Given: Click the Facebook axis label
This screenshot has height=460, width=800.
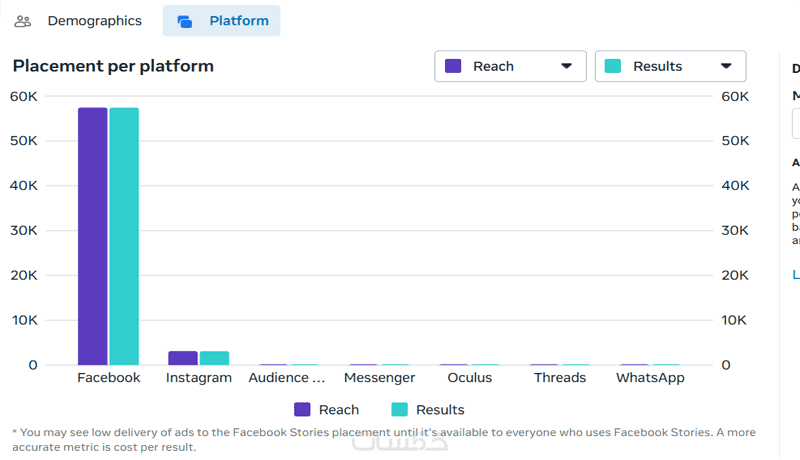Looking at the screenshot, I should pos(109,378).
